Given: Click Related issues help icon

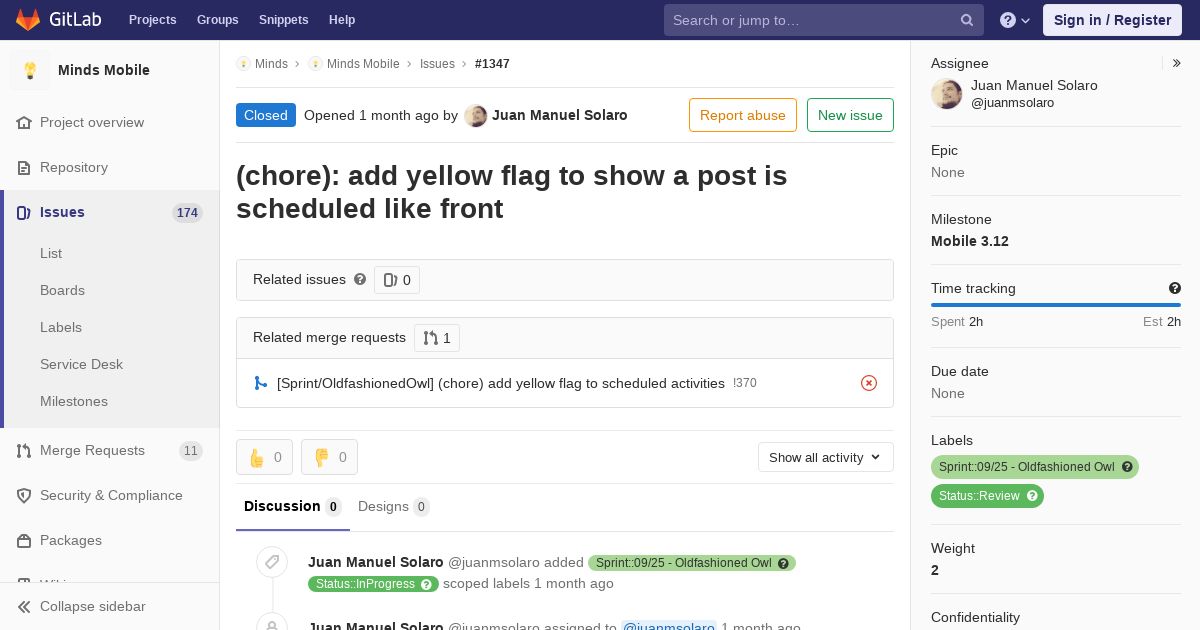Looking at the screenshot, I should (360, 279).
